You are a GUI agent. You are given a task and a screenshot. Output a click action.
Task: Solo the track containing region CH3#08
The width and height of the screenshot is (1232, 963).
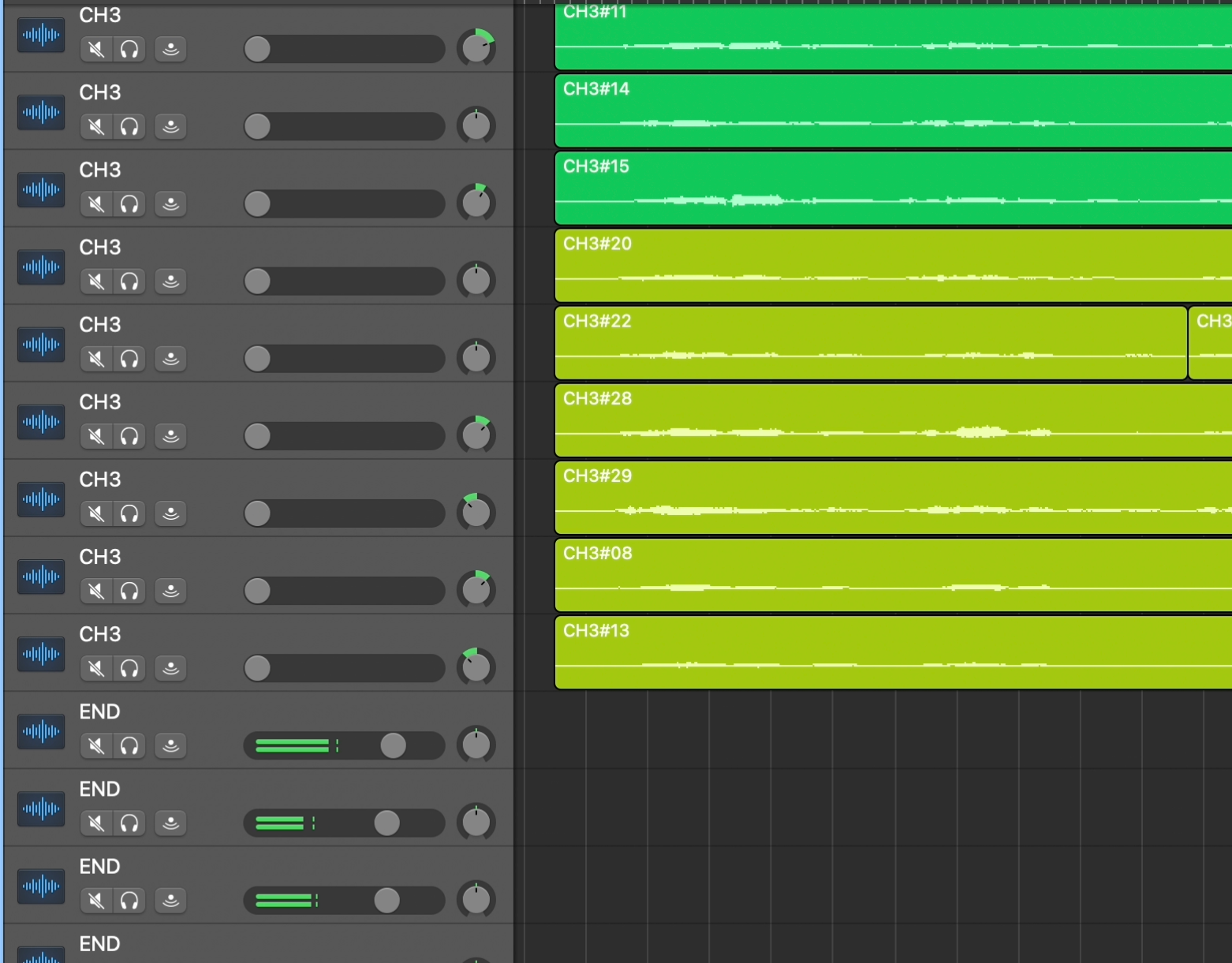tap(129, 591)
